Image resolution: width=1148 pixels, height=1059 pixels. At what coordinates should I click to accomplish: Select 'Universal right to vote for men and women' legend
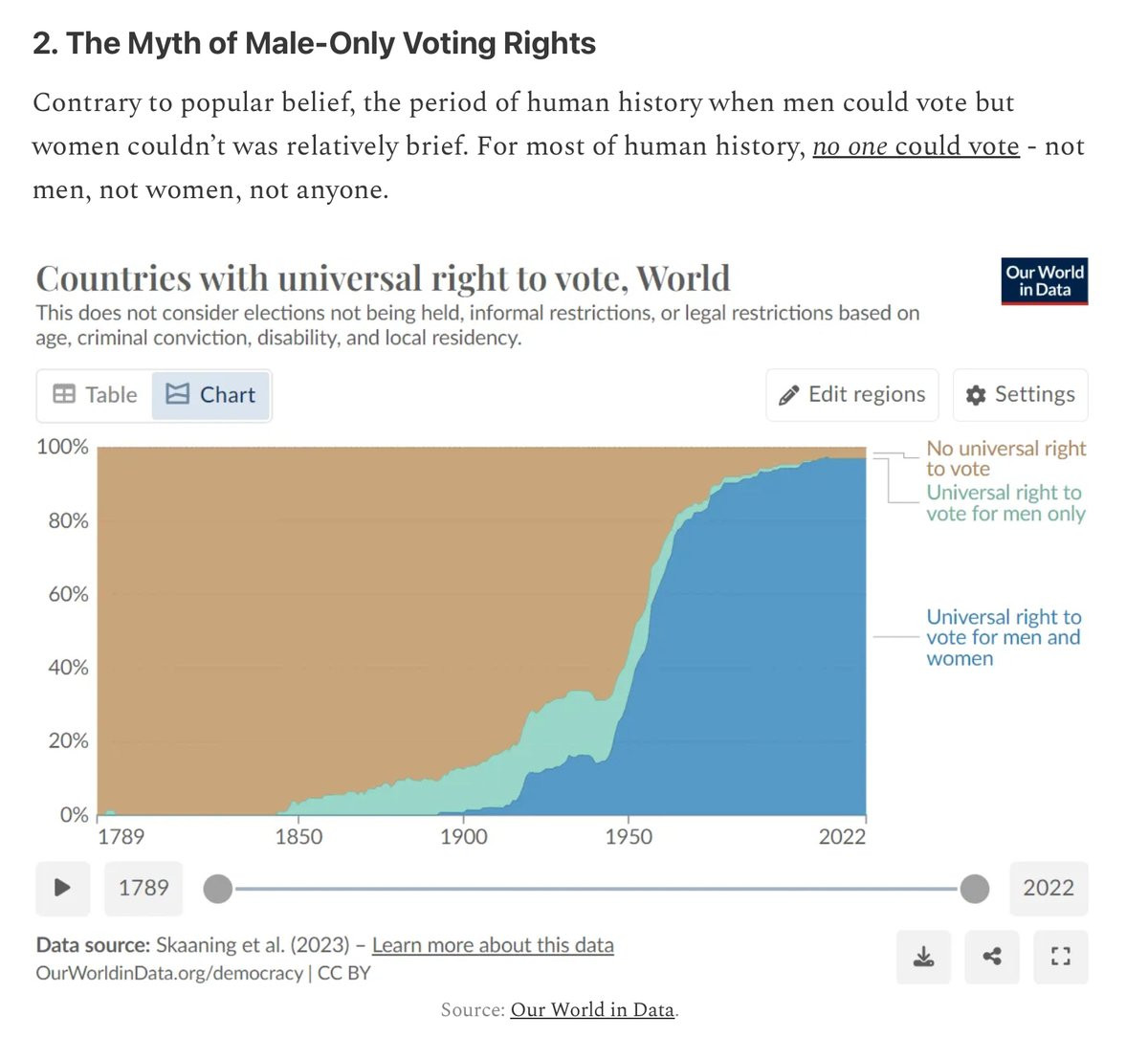click(1004, 637)
